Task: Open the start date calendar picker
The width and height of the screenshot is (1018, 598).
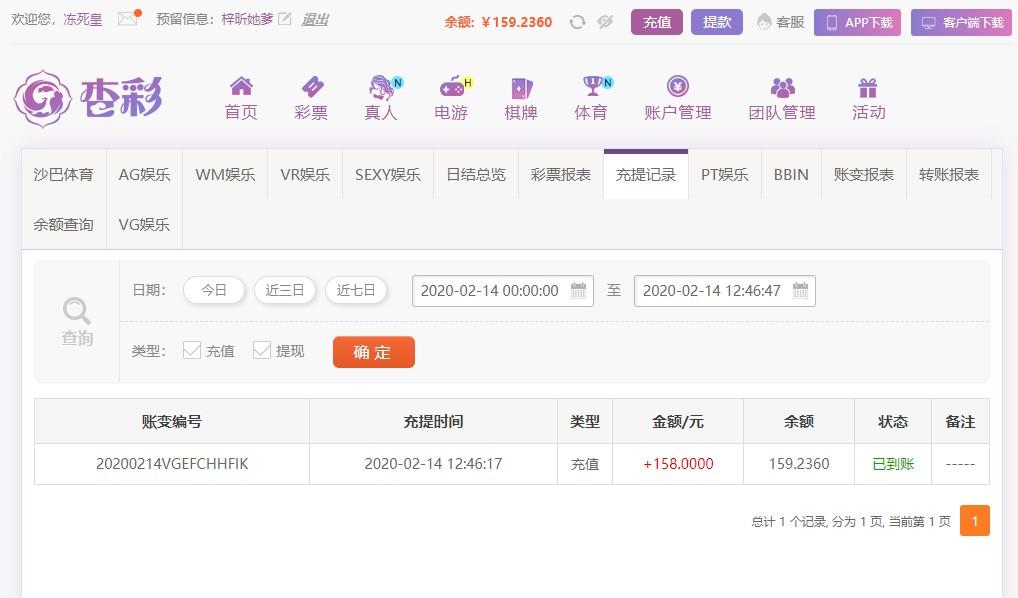Action: 578,290
